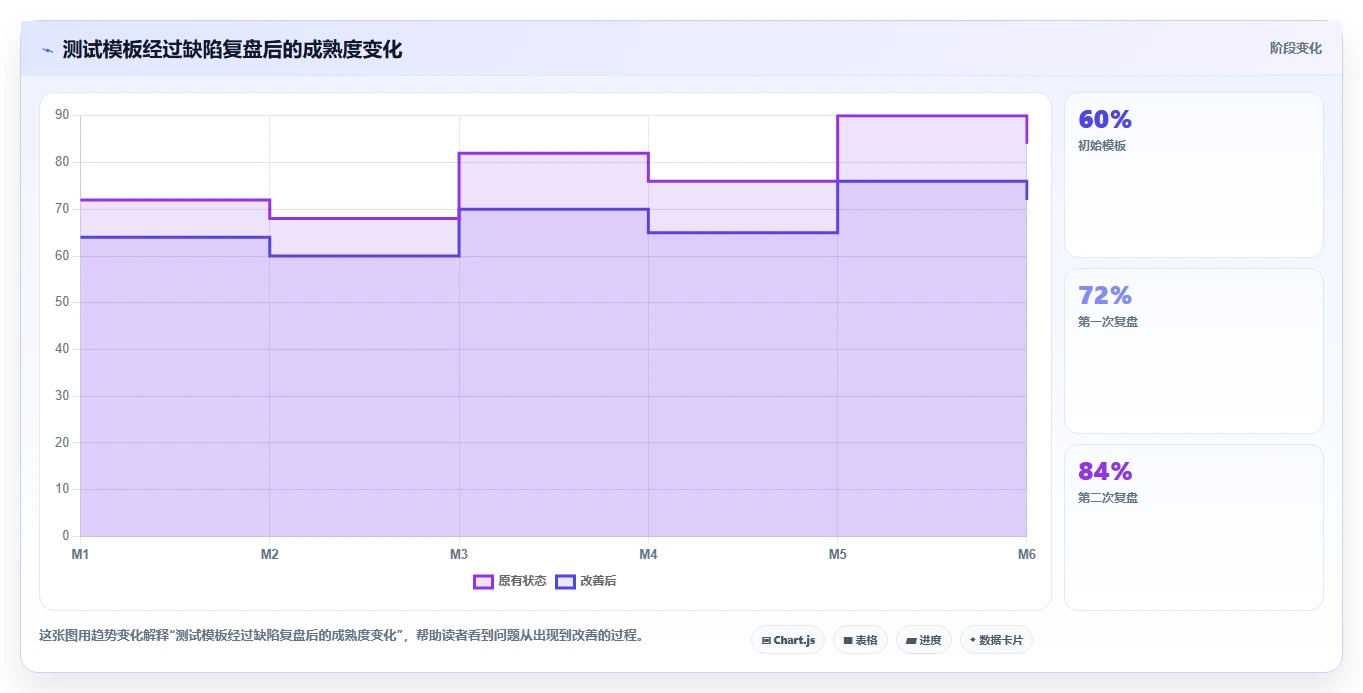Click the 0 y-axis tick label
Screen dimensions: 1363x693
coord(65,536)
